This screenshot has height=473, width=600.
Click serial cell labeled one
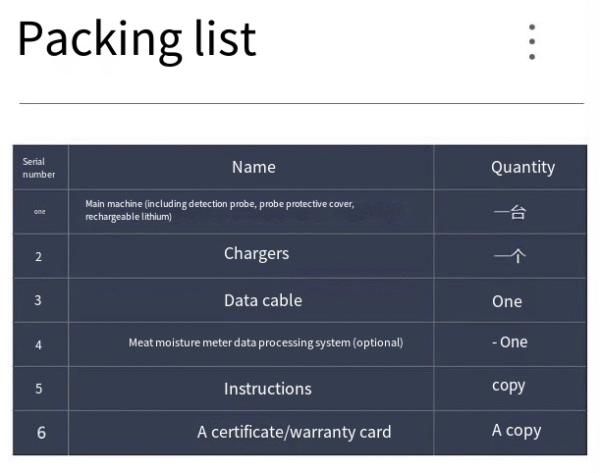pyautogui.click(x=39, y=211)
